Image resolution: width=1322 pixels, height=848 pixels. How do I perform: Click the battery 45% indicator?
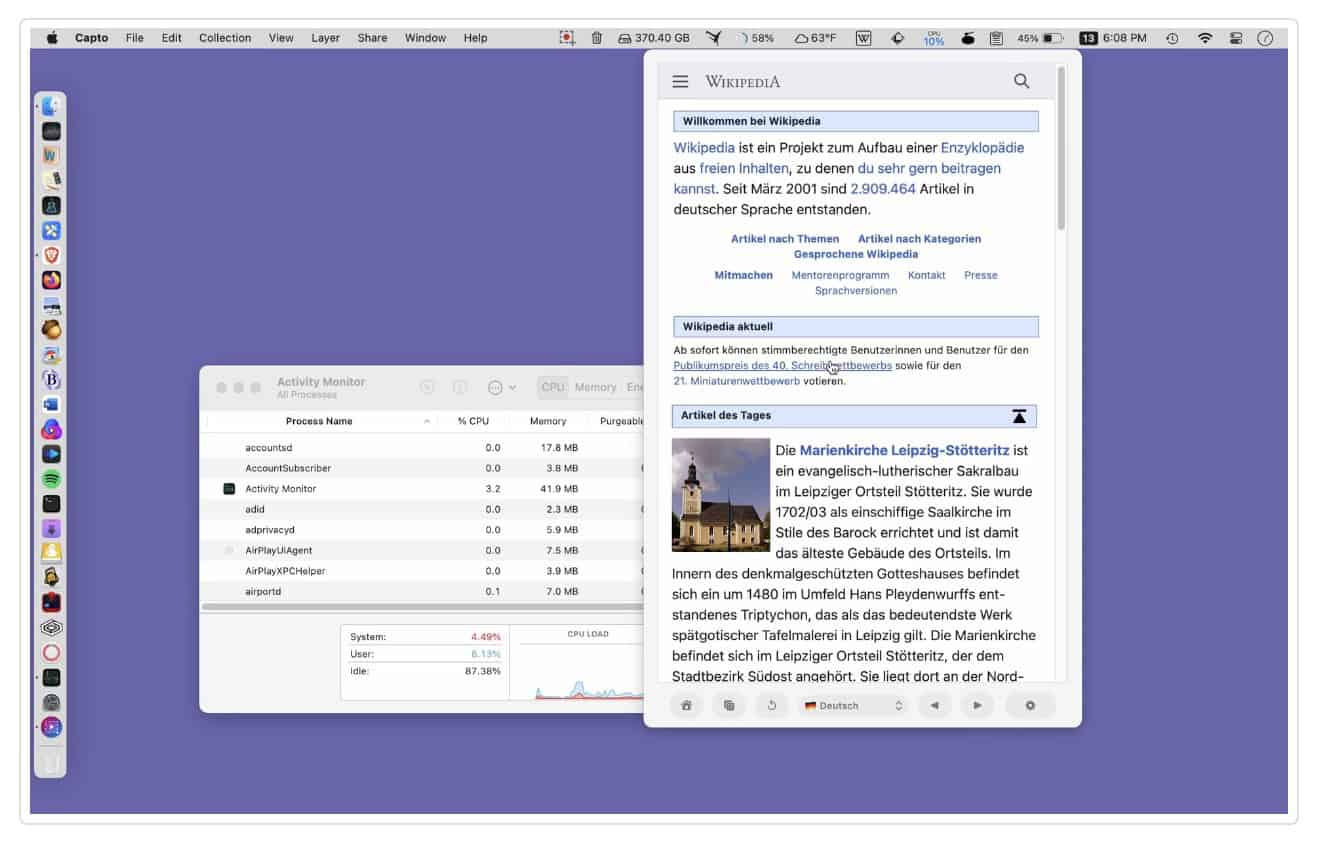coord(1040,38)
